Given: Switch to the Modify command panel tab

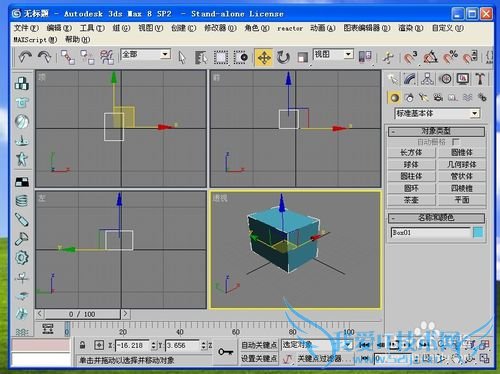Looking at the screenshot, I should click(410, 79).
